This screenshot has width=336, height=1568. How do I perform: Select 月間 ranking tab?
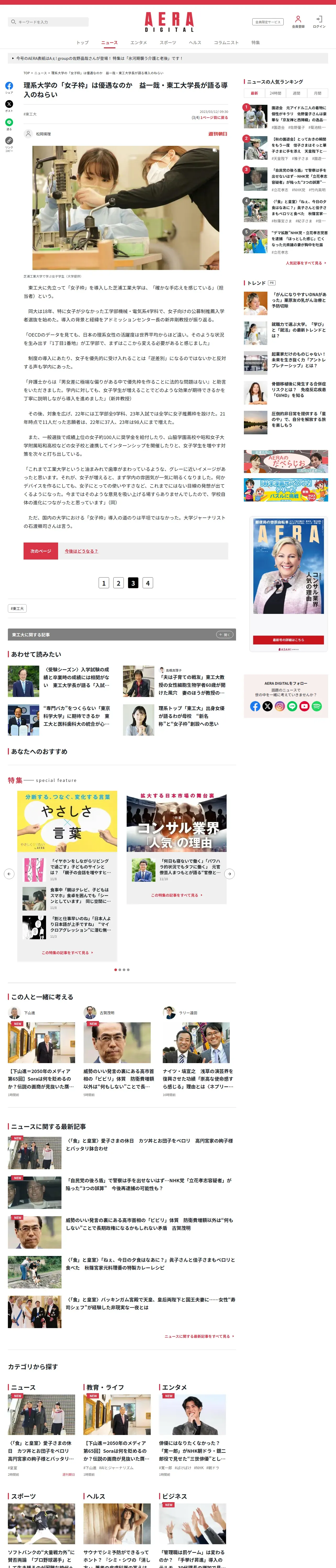(317, 93)
